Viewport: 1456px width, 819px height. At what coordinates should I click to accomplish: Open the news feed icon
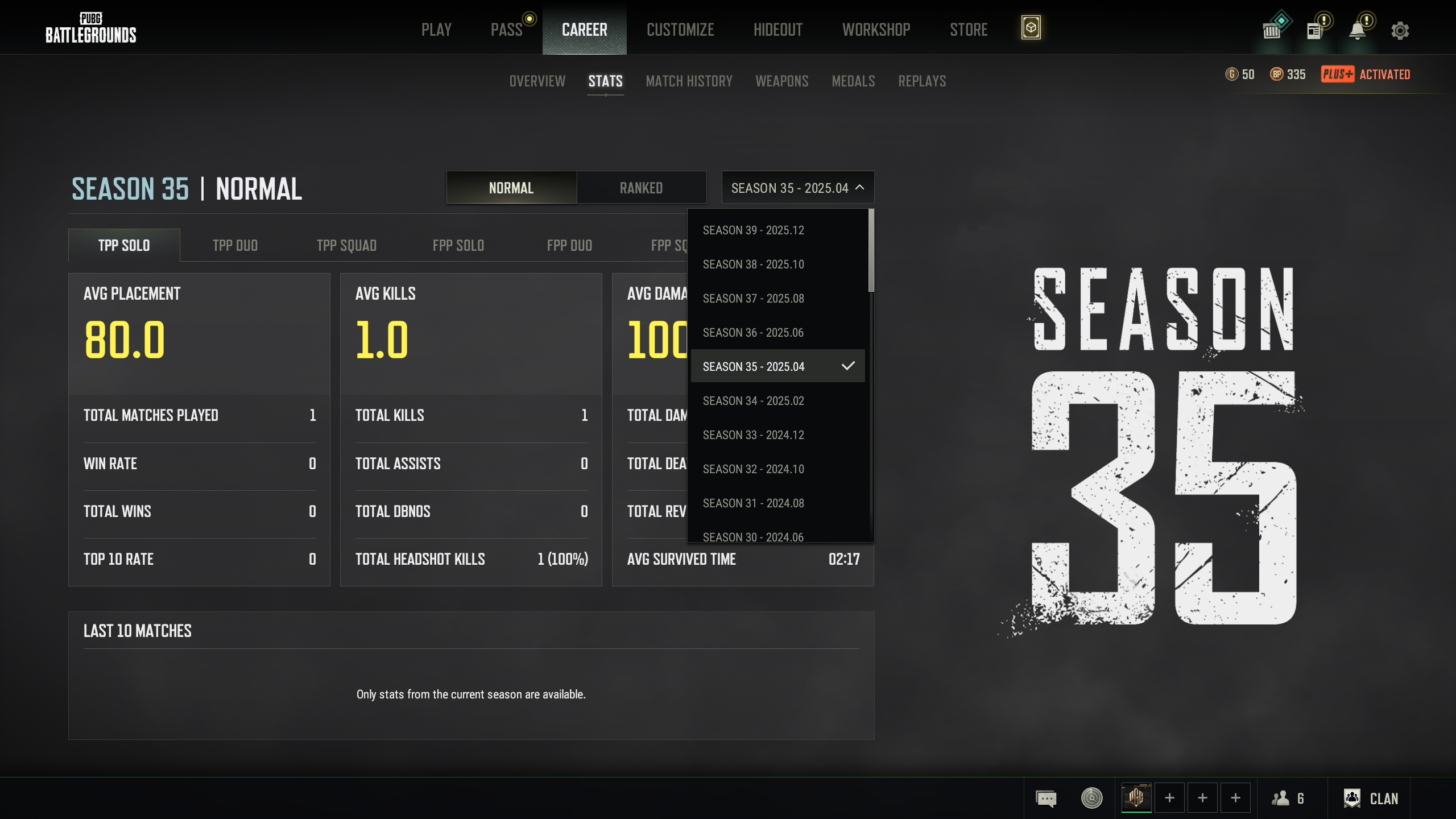pos(1314,30)
